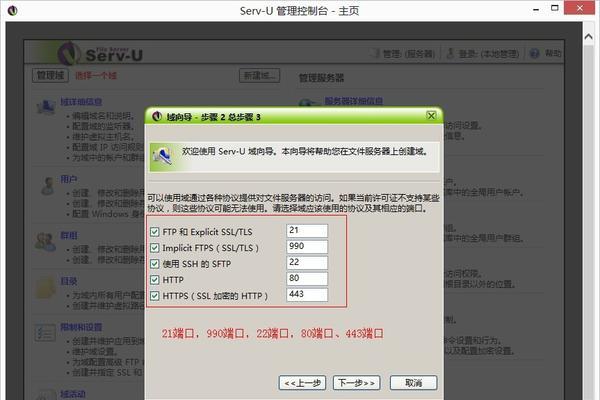Open 域活动 link at bottom left
Image resolution: width=600 pixels, height=400 pixels.
pos(73,394)
